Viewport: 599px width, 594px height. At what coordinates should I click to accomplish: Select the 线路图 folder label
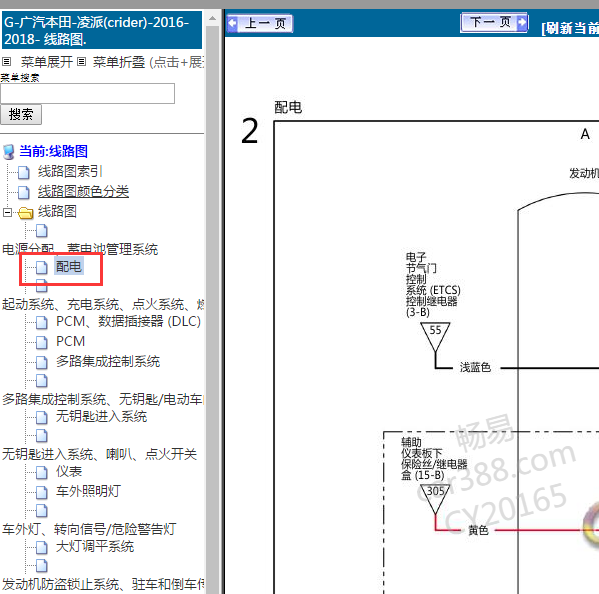(57, 211)
